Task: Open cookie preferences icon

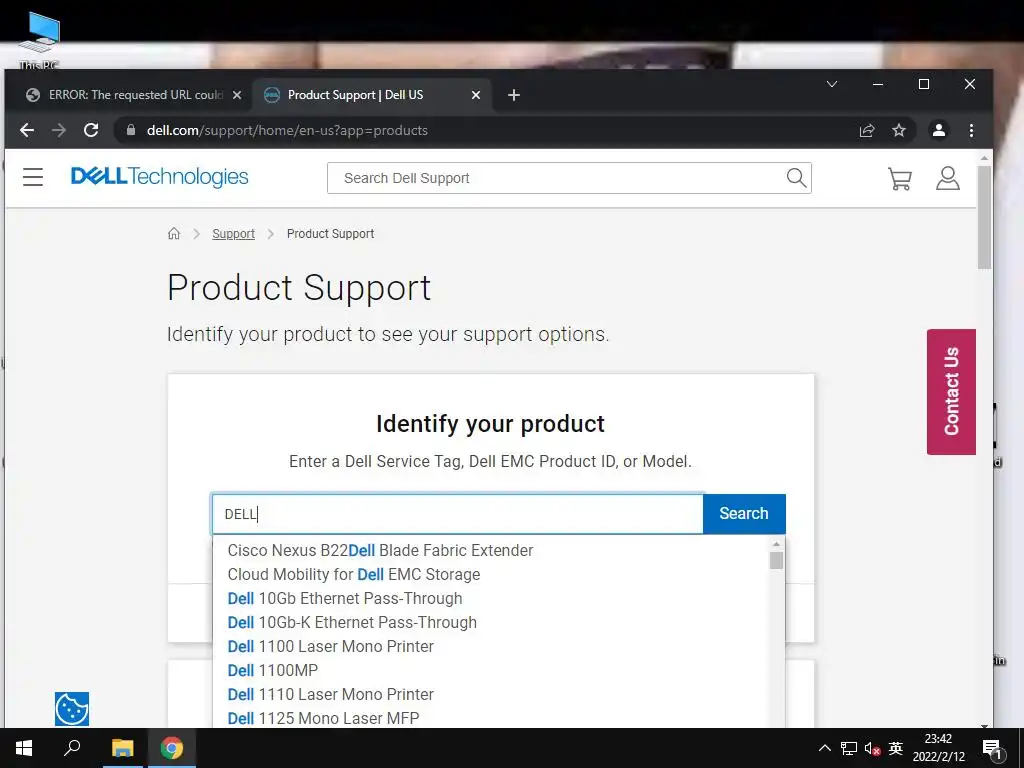Action: pos(72,709)
